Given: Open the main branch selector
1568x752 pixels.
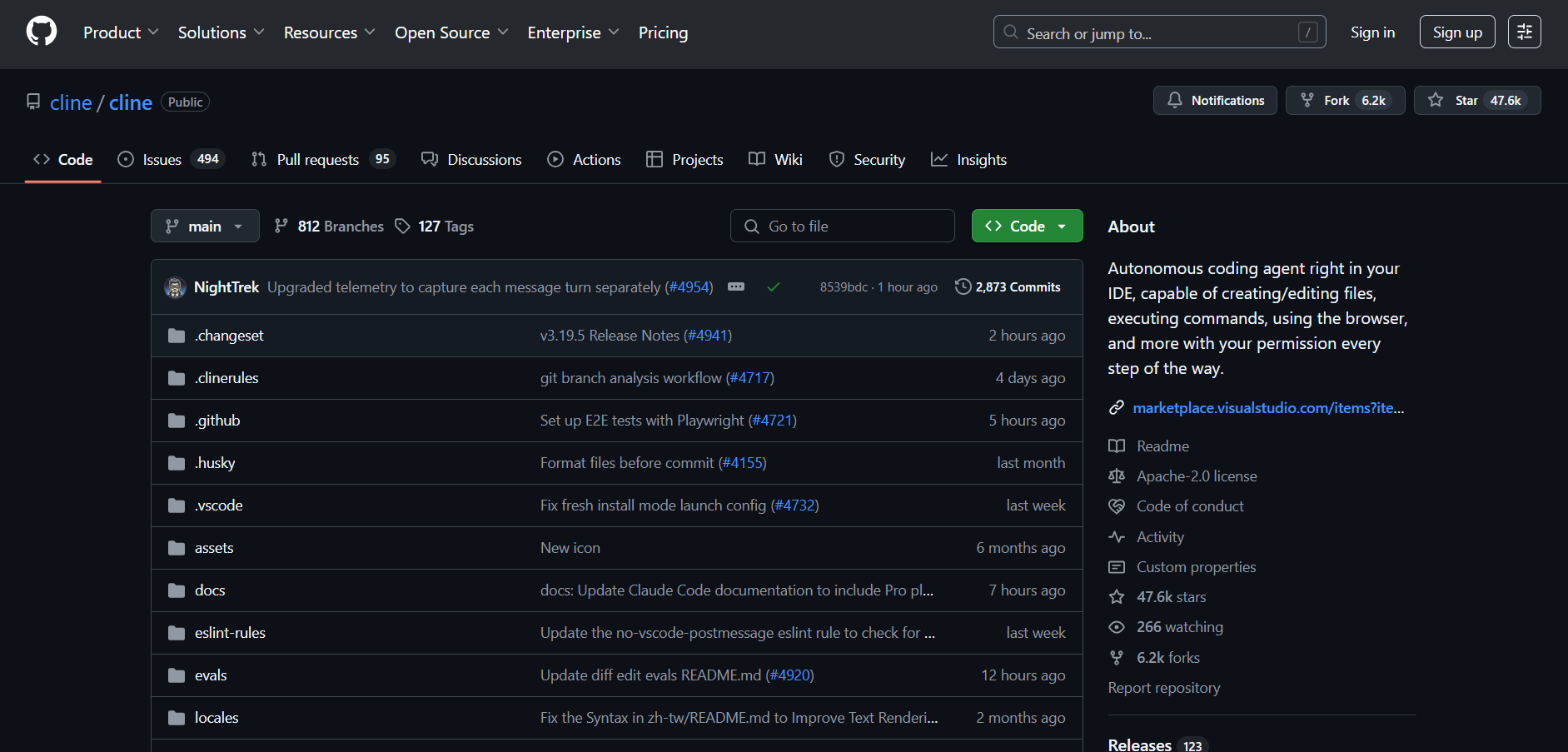Looking at the screenshot, I should (x=205, y=226).
